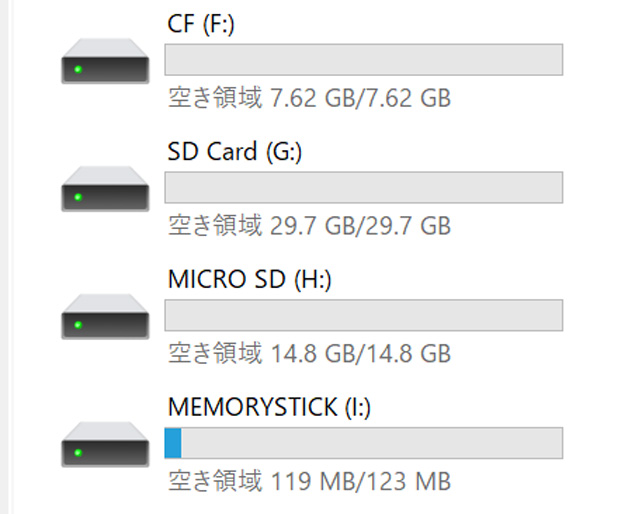Click the SD Card (G:) capacity bar
642x514 pixels.
(363, 187)
